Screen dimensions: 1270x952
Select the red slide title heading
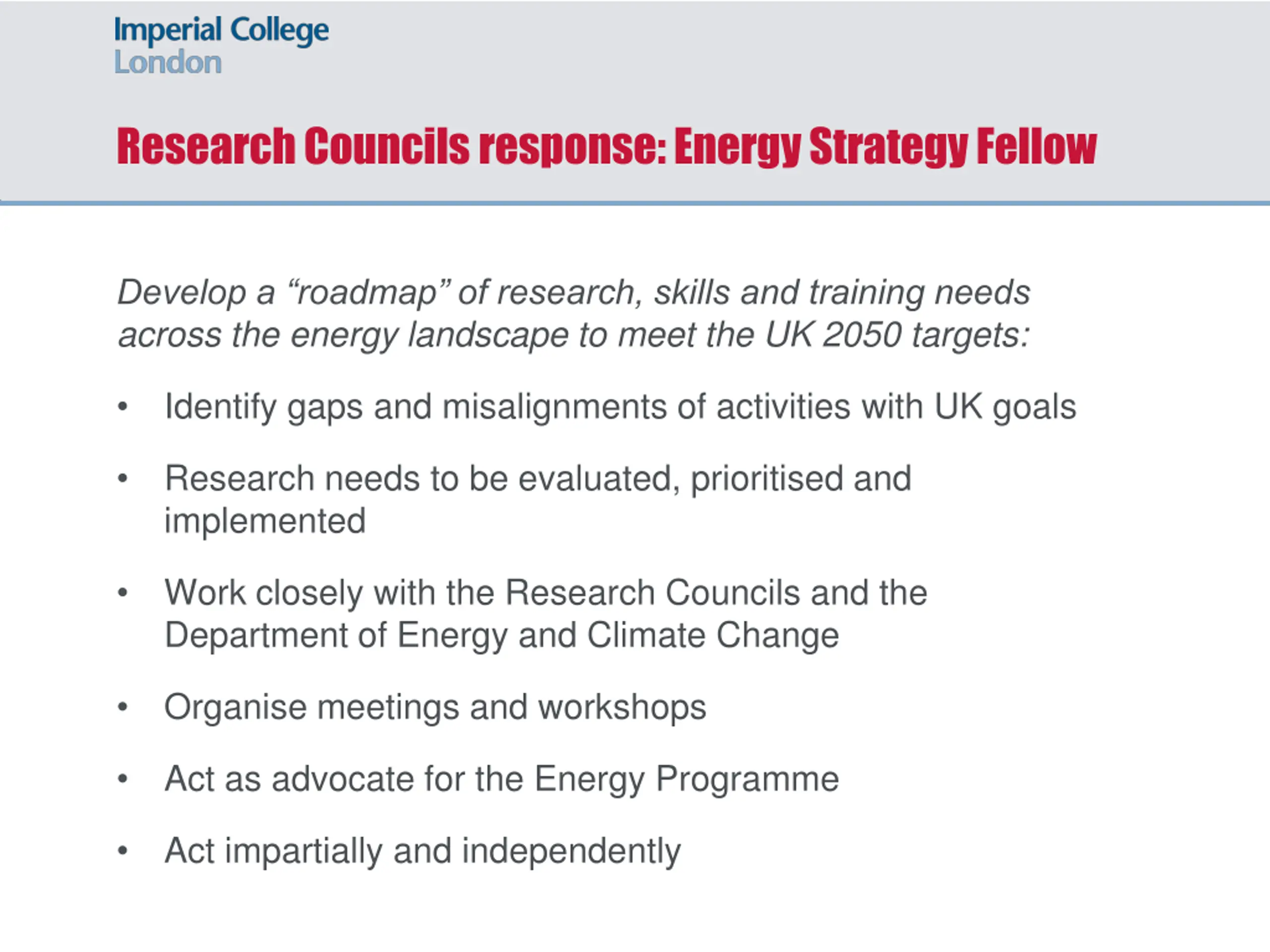[607, 146]
